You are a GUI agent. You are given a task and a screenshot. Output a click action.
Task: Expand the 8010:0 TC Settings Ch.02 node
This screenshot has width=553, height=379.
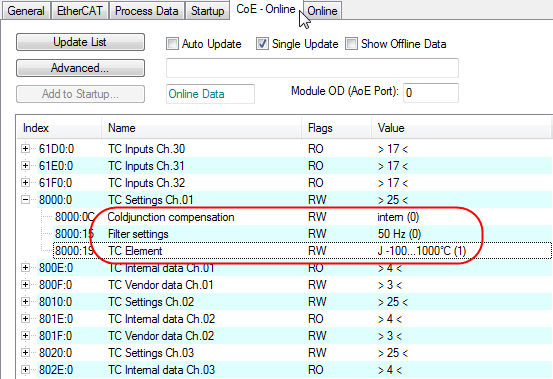pos(25,302)
